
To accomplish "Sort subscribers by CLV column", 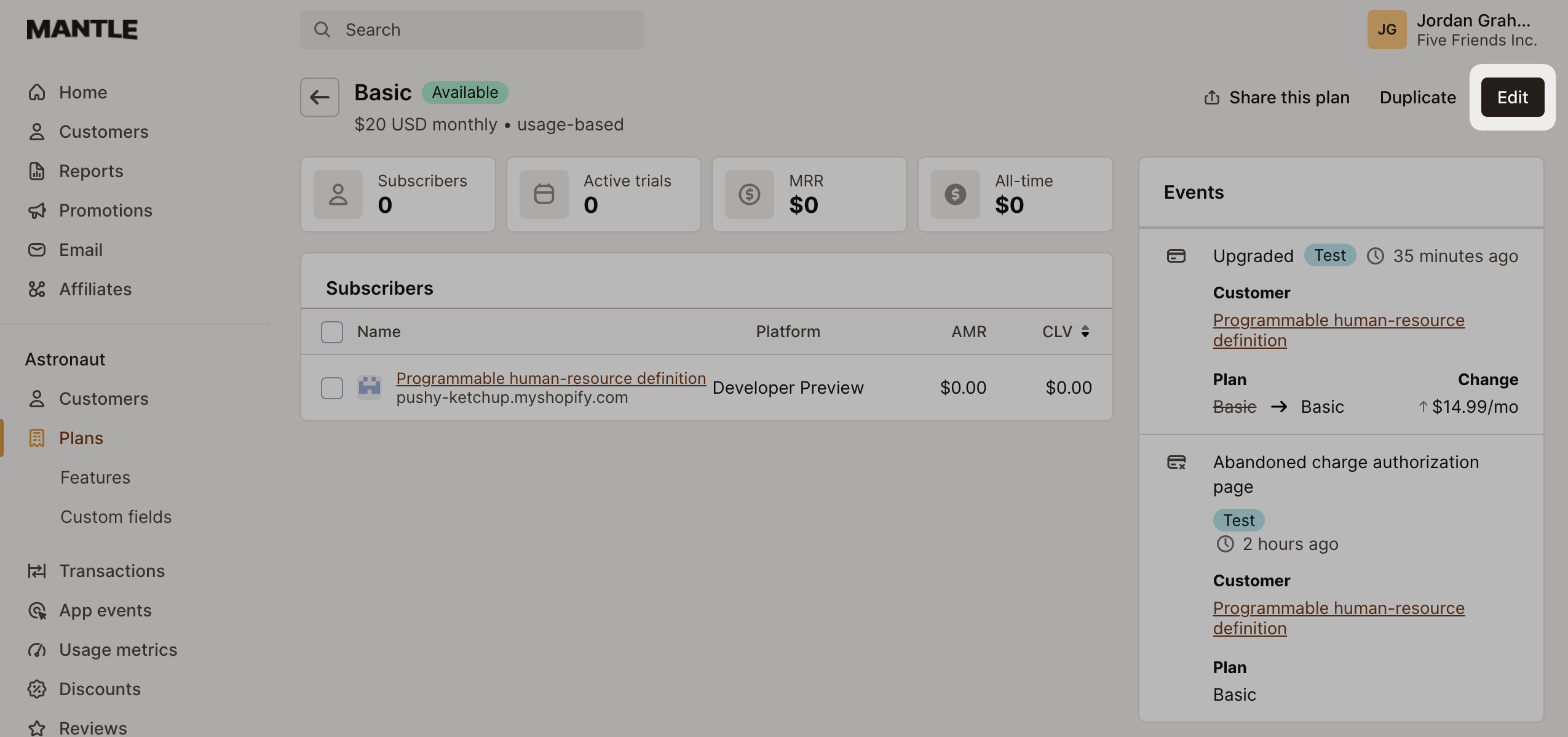I will pos(1066,332).
